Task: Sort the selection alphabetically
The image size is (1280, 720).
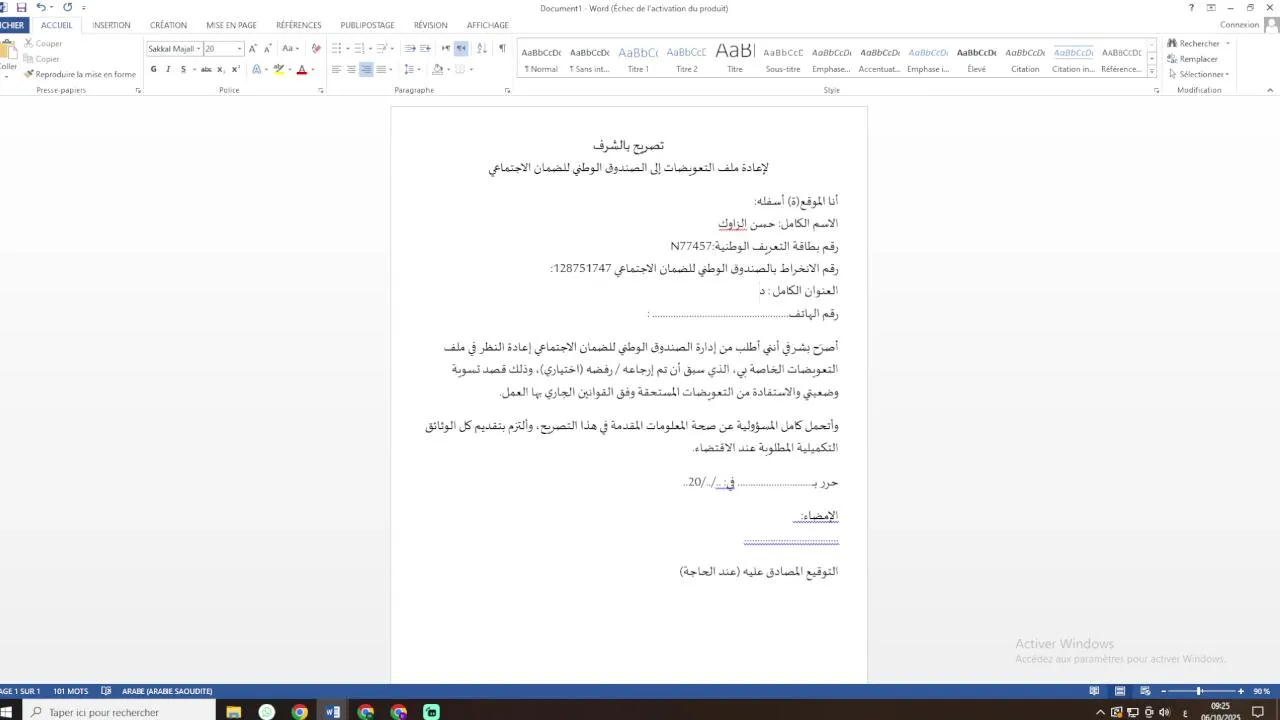Action: click(481, 48)
